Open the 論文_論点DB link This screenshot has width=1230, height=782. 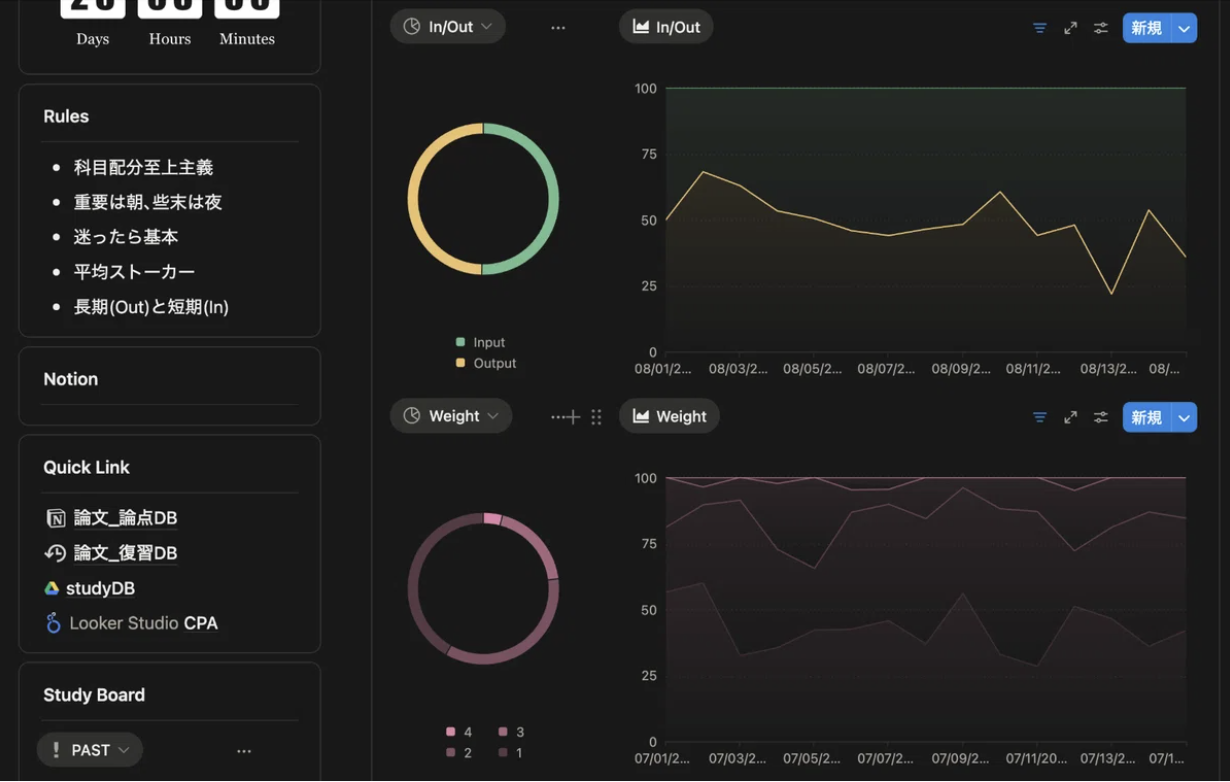click(x=112, y=518)
